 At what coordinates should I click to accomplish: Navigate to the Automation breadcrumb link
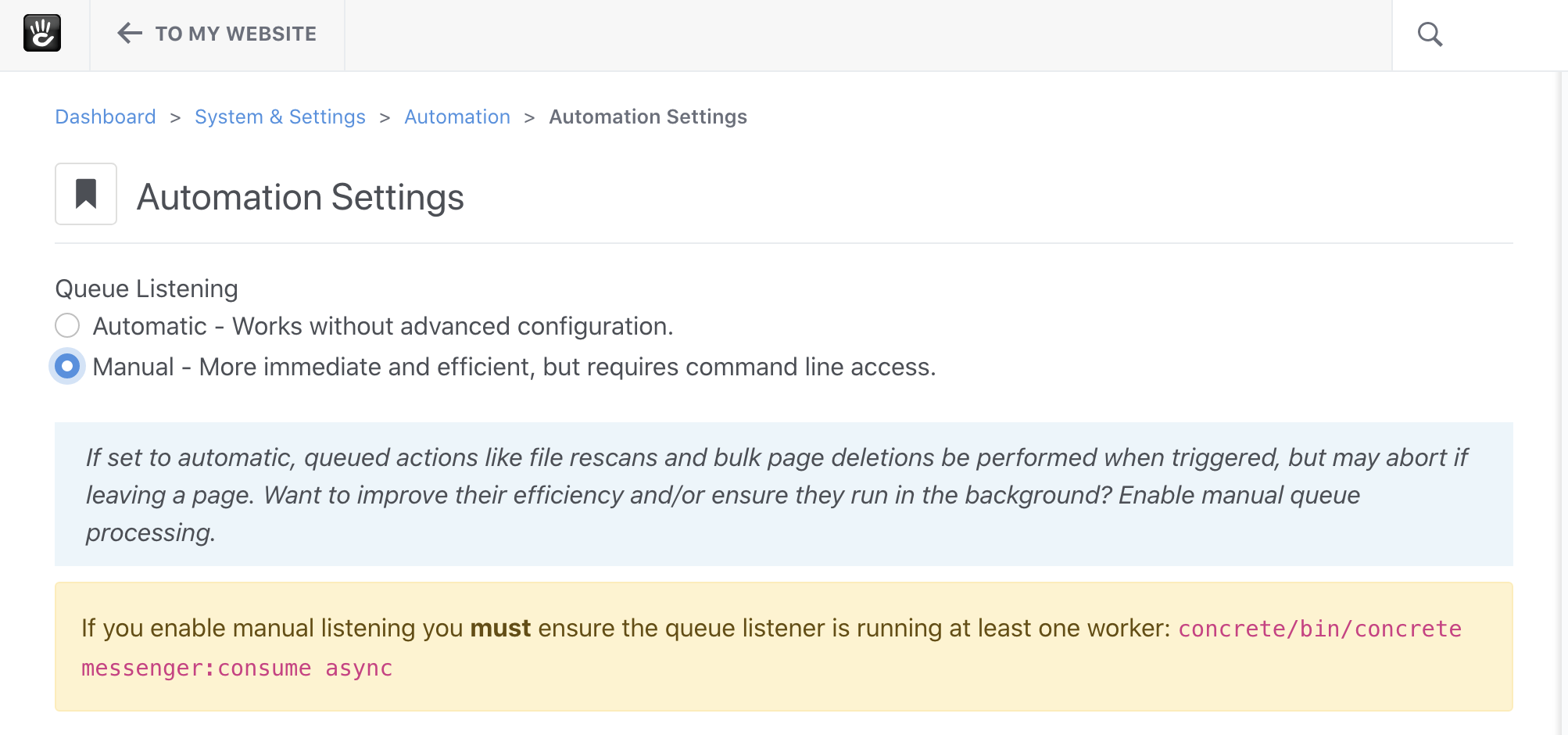(457, 117)
